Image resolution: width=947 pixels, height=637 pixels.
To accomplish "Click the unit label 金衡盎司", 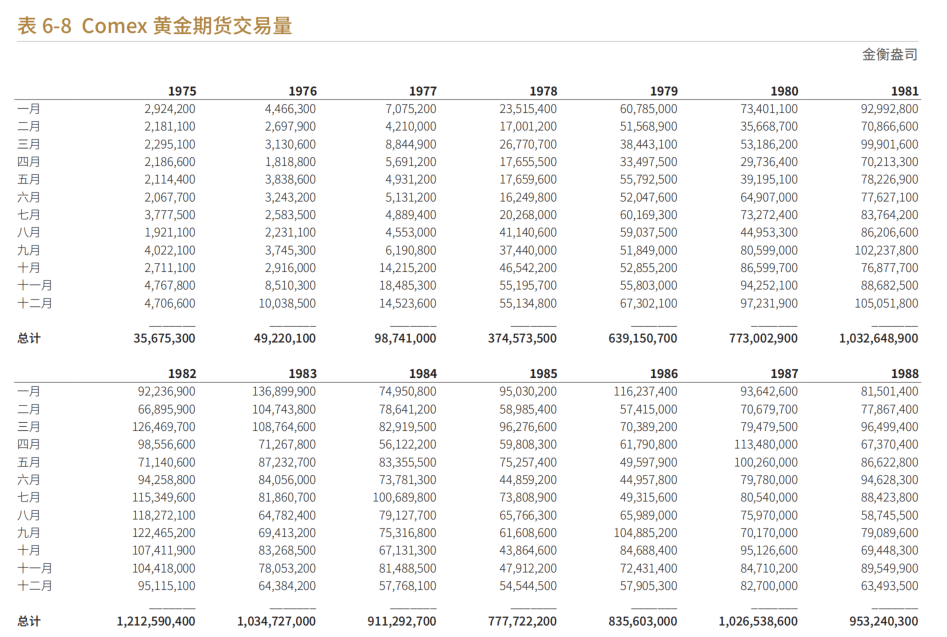I will point(890,54).
